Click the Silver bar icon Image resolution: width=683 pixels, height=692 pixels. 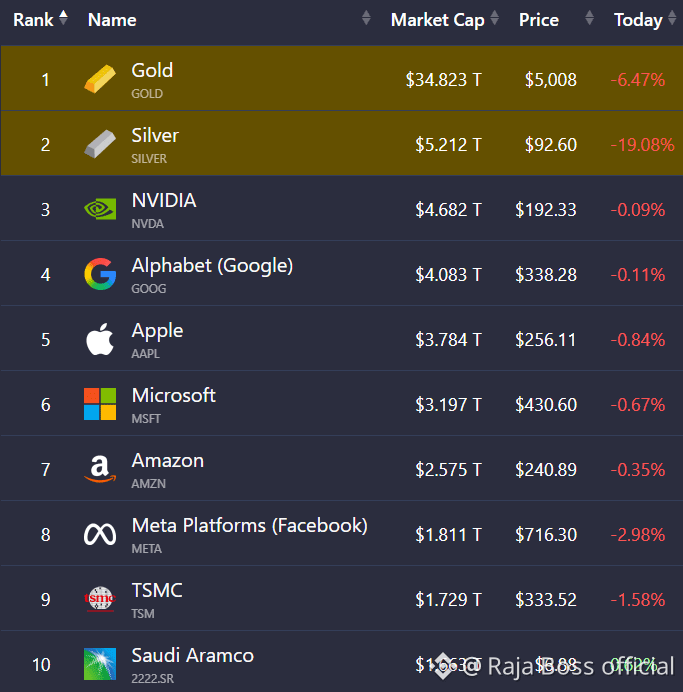(x=100, y=145)
